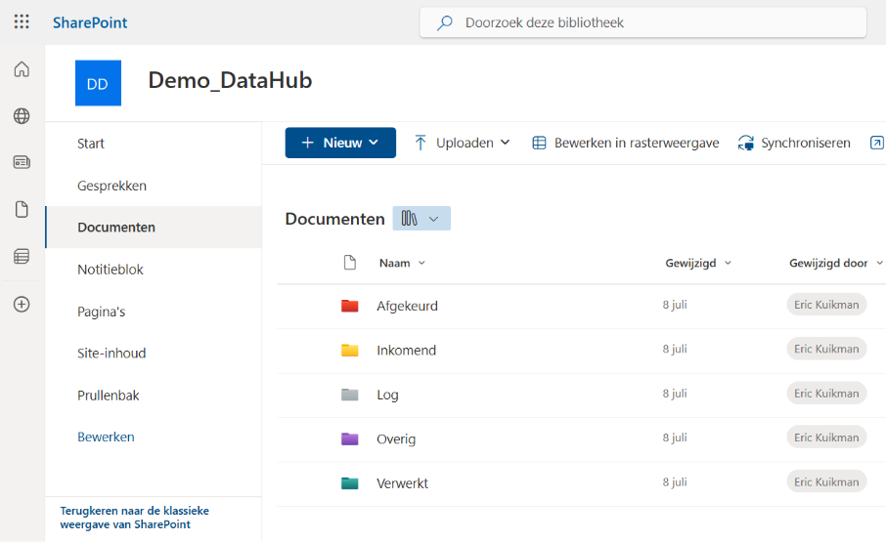Open the Log folder name
Screen dimensions: 886x542
[387, 394]
